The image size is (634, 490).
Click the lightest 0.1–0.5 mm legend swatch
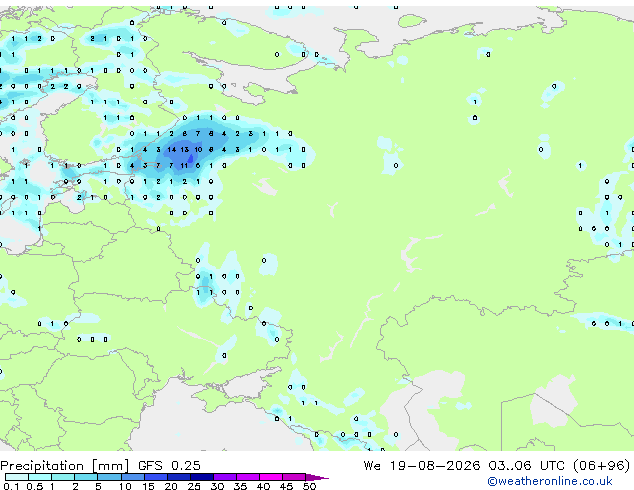coord(17,477)
